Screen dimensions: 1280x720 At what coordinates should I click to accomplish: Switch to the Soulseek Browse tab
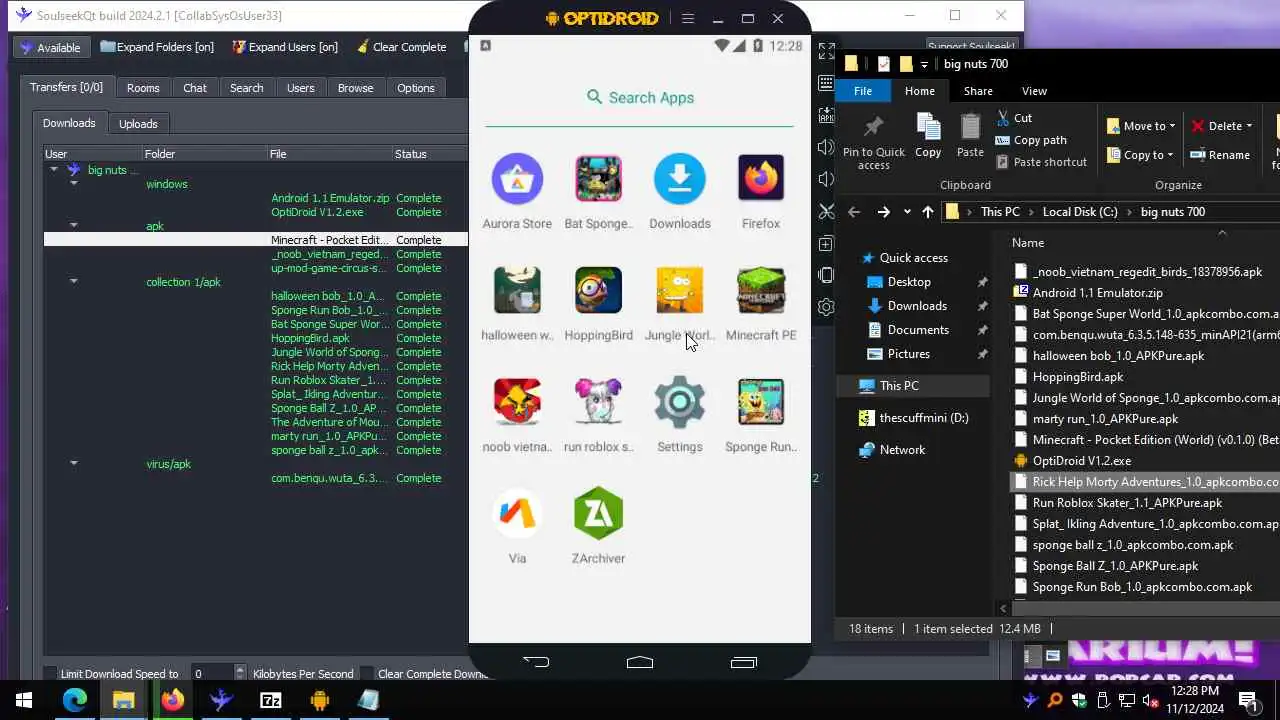tap(355, 88)
